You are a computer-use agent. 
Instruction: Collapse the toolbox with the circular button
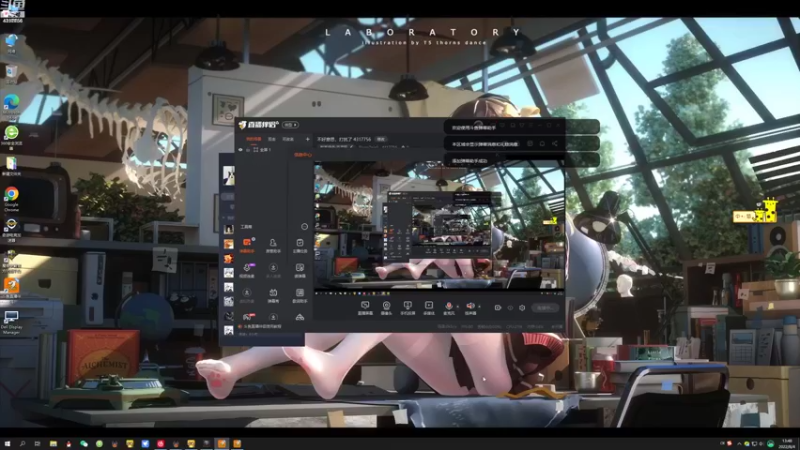304,227
